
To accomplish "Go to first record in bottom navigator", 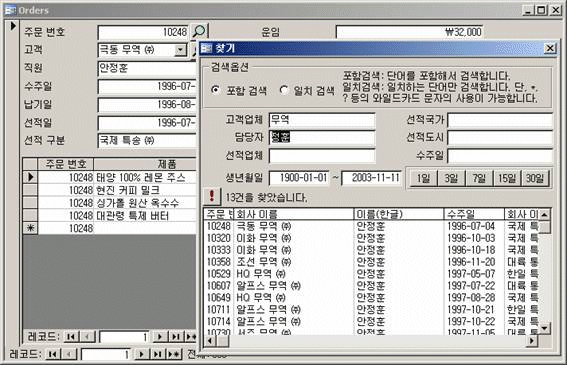I will [x=53, y=354].
